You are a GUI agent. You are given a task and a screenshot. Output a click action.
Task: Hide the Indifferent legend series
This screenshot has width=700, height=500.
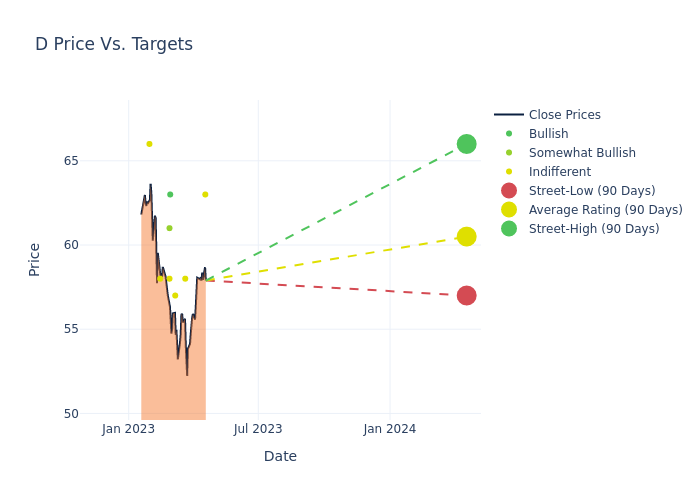[559, 172]
